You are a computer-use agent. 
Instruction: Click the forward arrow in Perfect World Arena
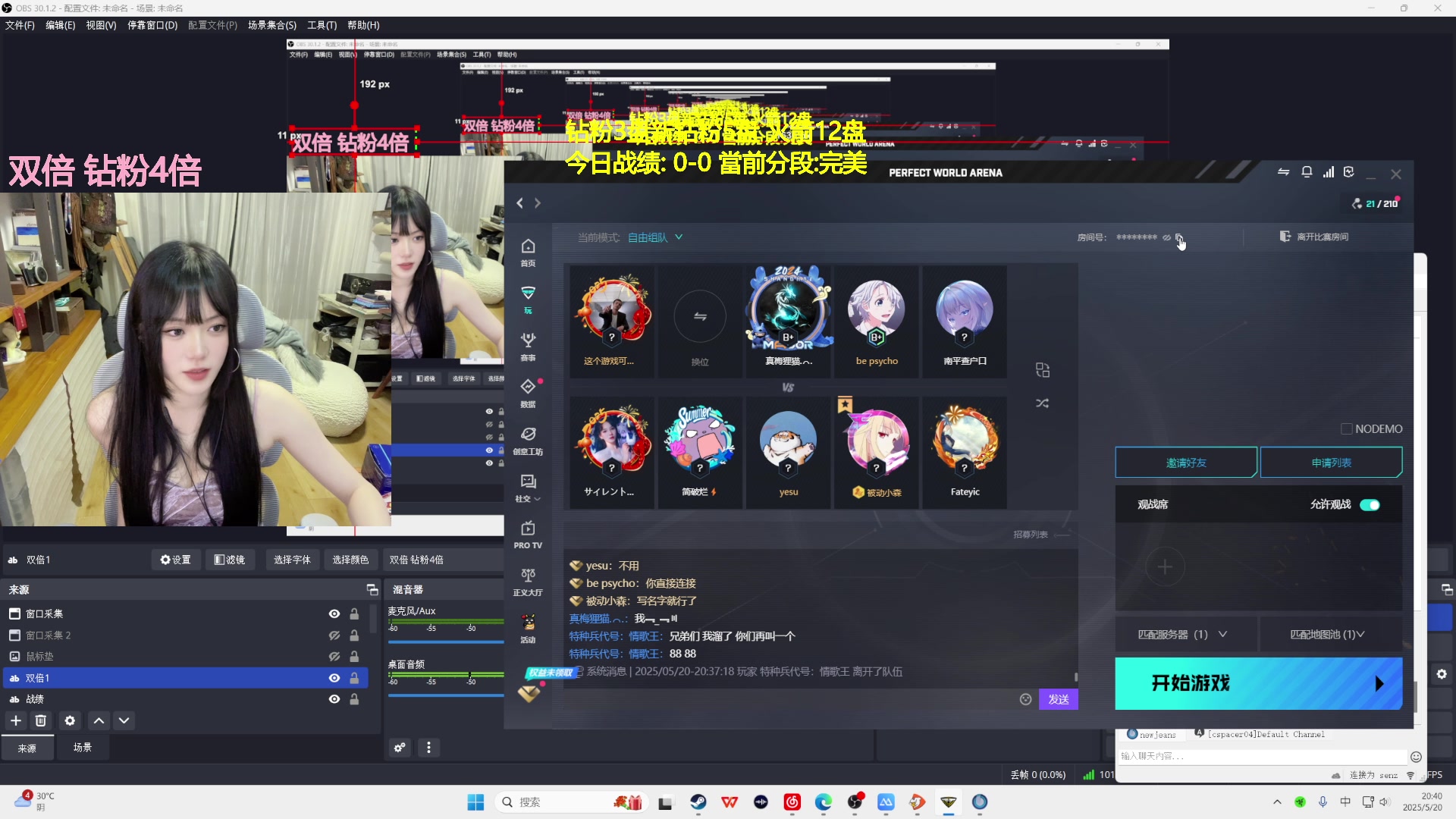click(538, 203)
